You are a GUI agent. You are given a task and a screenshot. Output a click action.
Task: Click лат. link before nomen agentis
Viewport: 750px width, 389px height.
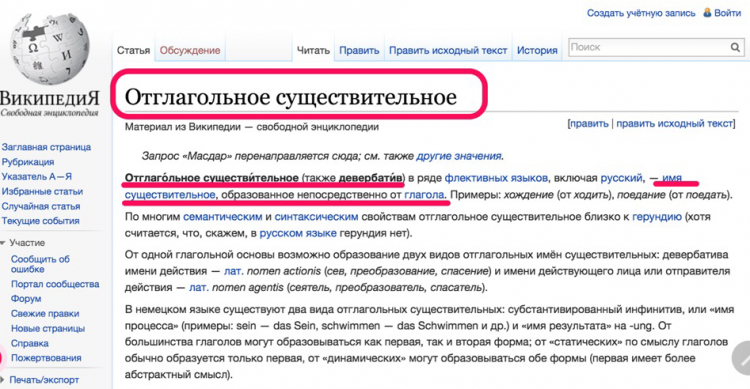coord(198,288)
